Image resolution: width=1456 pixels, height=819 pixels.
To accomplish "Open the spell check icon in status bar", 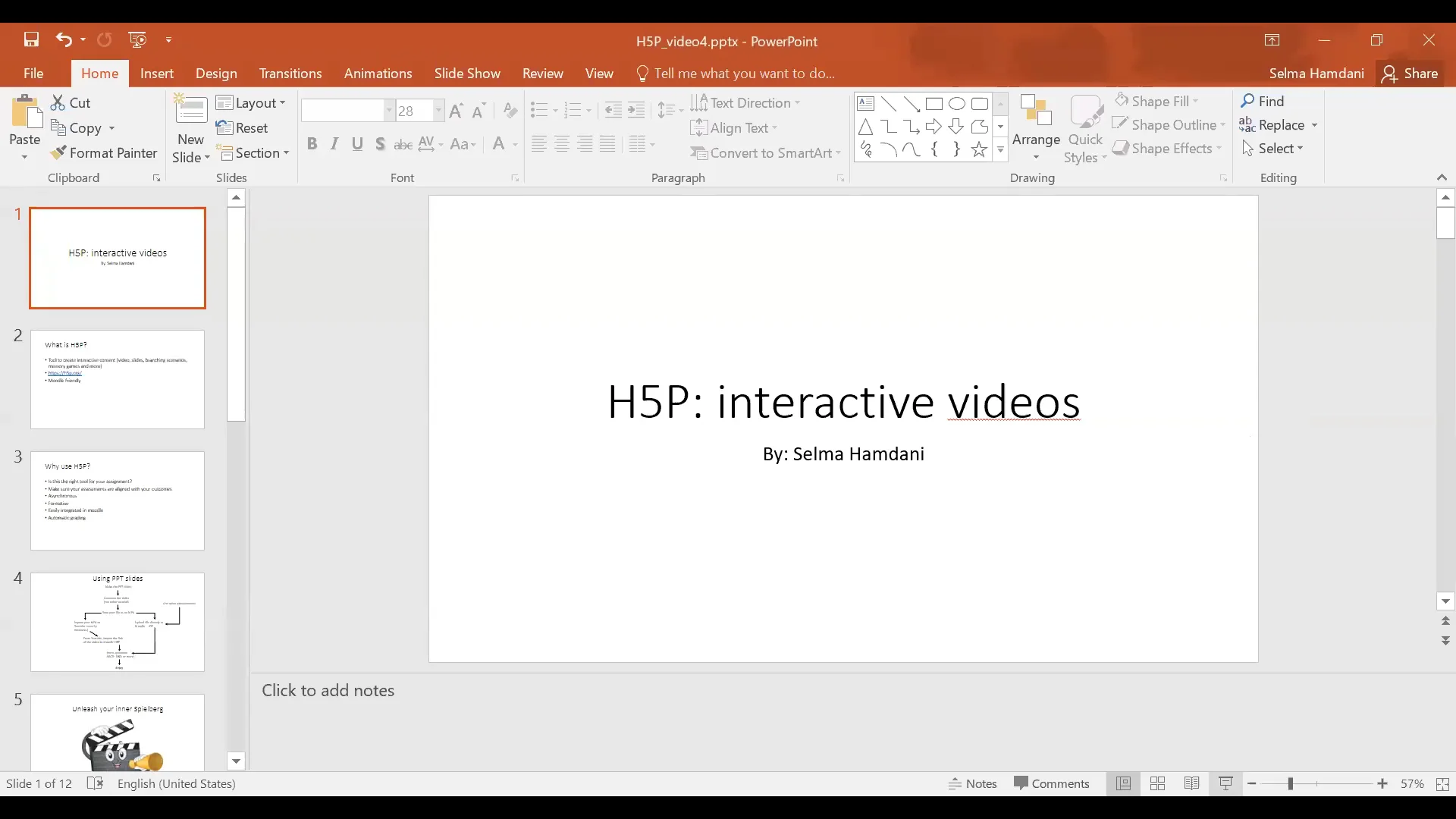I will 95,783.
